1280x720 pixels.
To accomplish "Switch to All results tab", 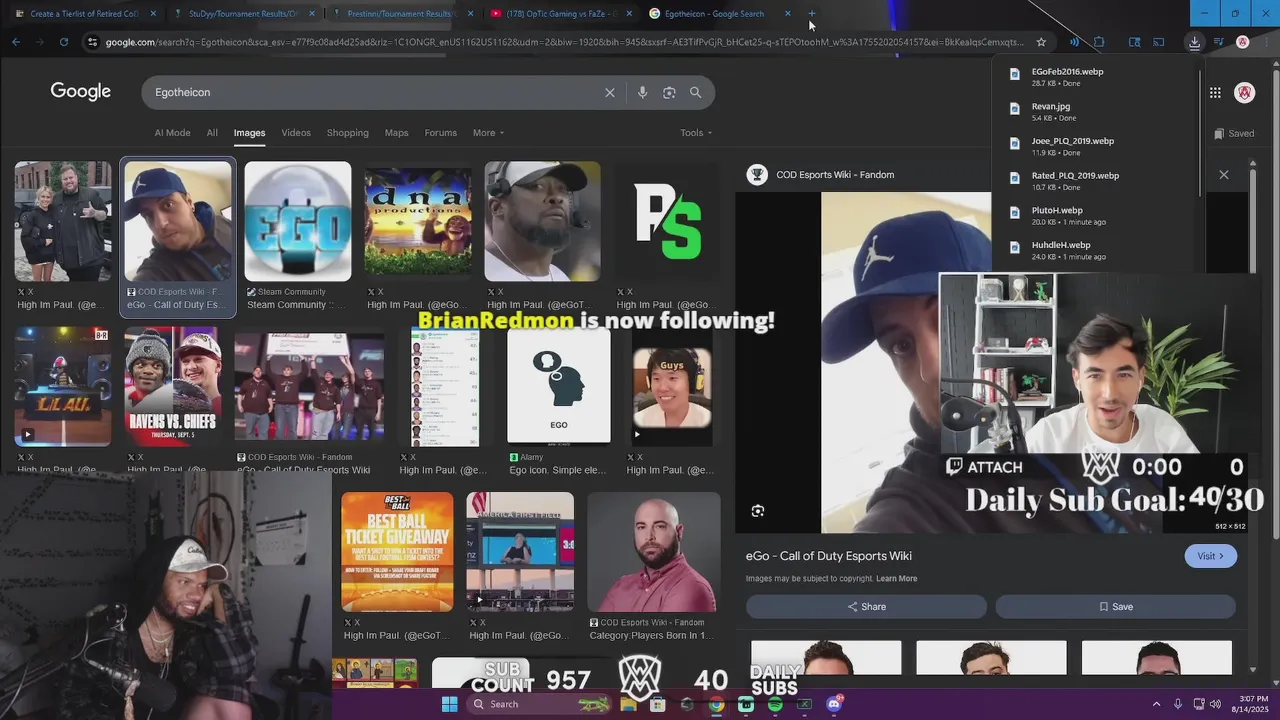I will pyautogui.click(x=212, y=133).
